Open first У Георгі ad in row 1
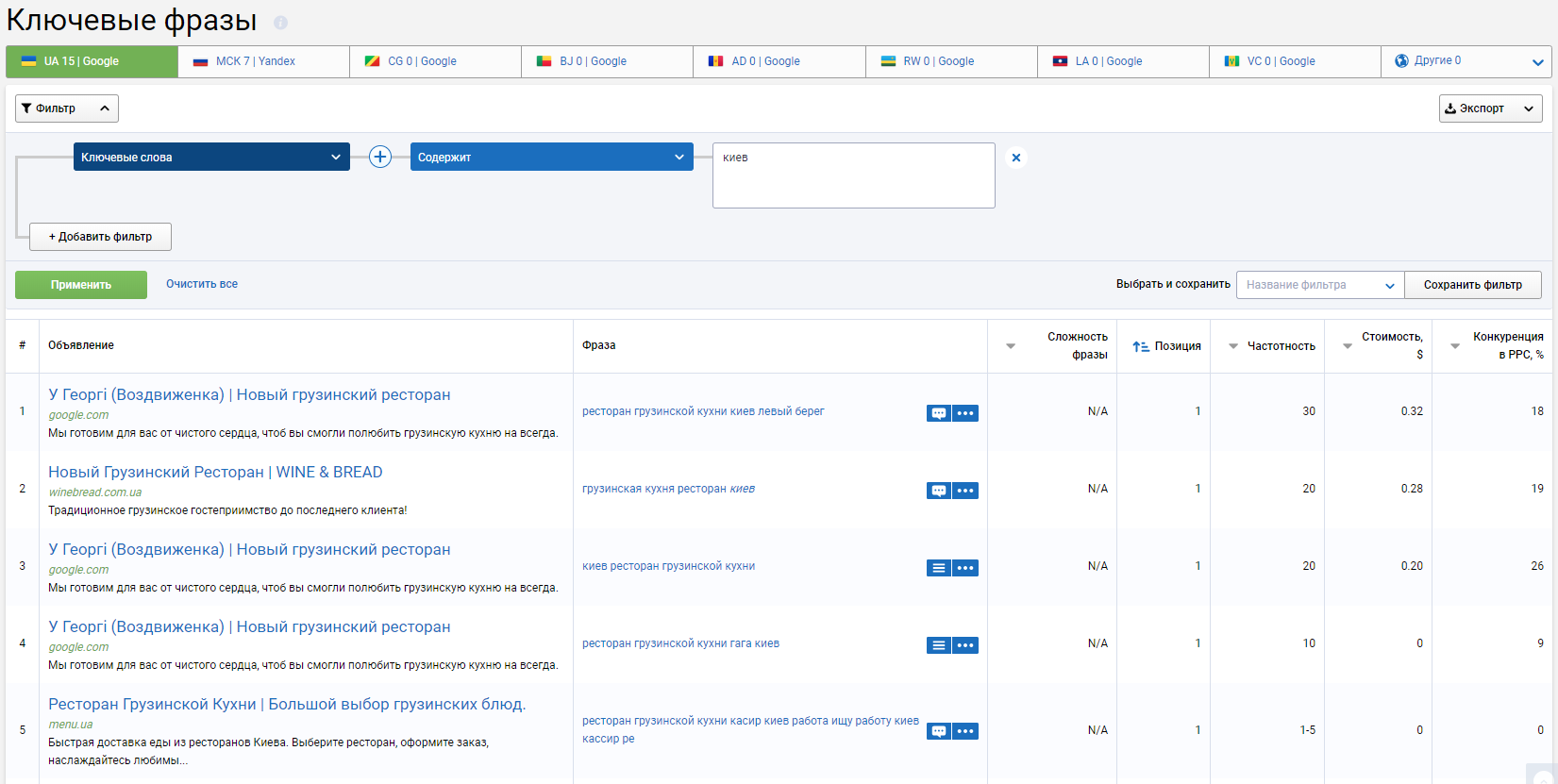The height and width of the screenshot is (784, 1558). pos(249,395)
